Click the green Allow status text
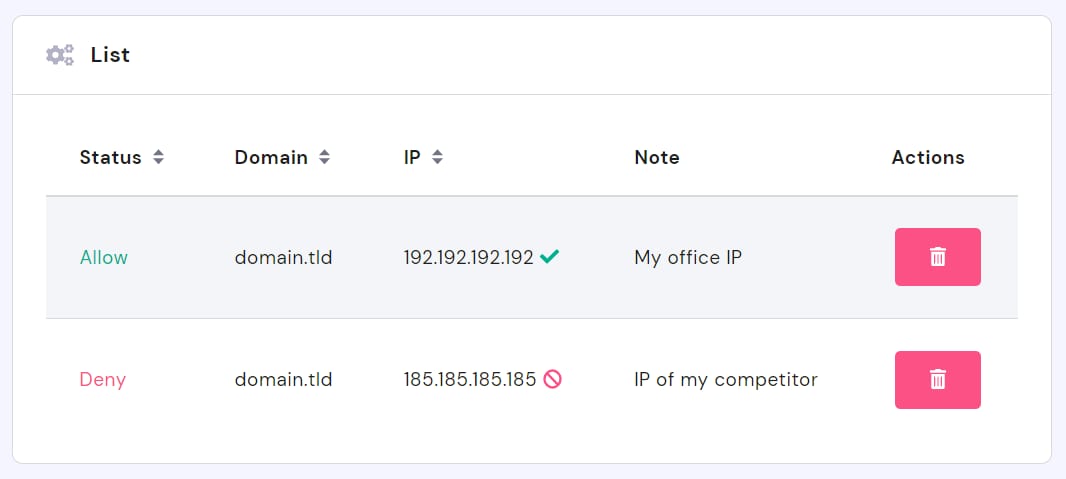This screenshot has height=479, width=1066. click(x=104, y=257)
